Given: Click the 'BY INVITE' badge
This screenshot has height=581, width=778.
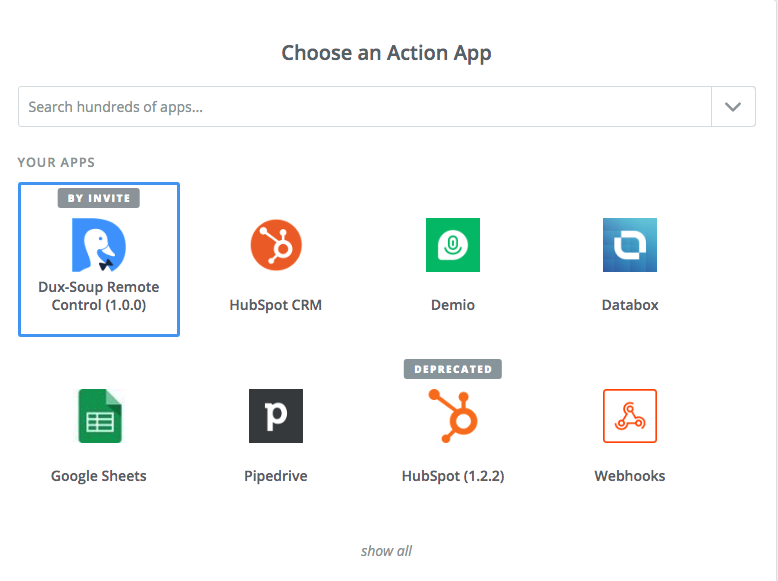Looking at the screenshot, I should pyautogui.click(x=99, y=198).
